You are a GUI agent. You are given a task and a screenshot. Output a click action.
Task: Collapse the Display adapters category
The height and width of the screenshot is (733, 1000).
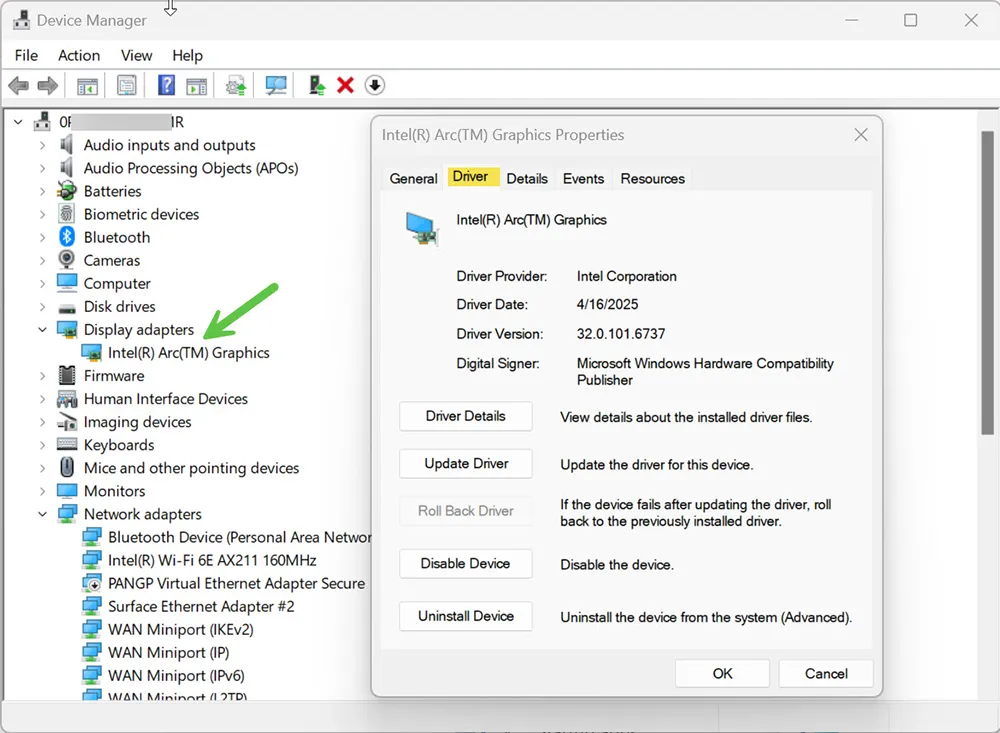pyautogui.click(x=43, y=329)
